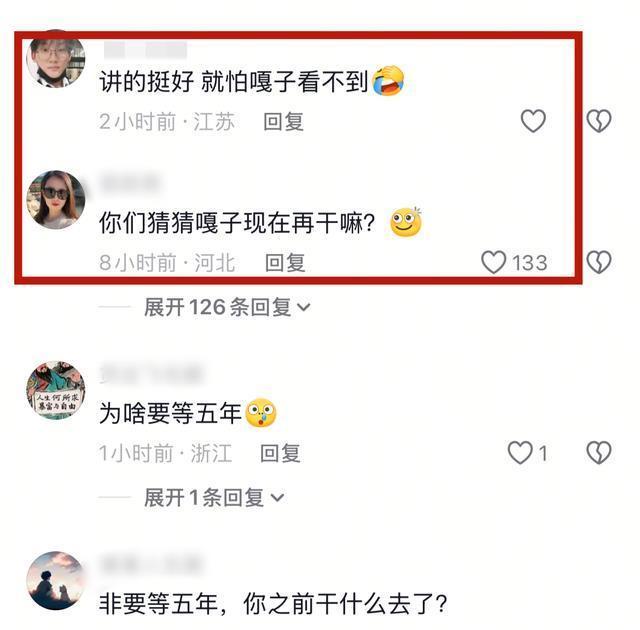Select comment text 非要等五年，你之前干什么去了
This screenshot has height=630, width=640.
273,604
